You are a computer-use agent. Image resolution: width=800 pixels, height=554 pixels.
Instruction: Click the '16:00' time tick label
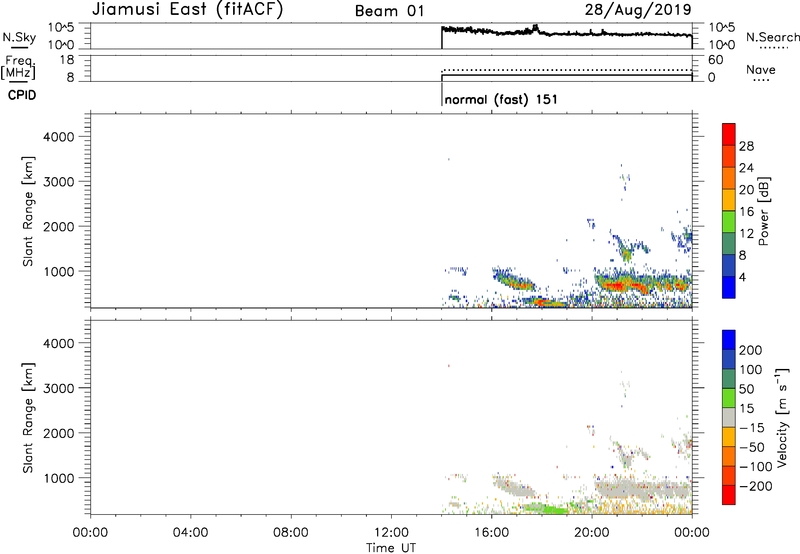[491, 533]
